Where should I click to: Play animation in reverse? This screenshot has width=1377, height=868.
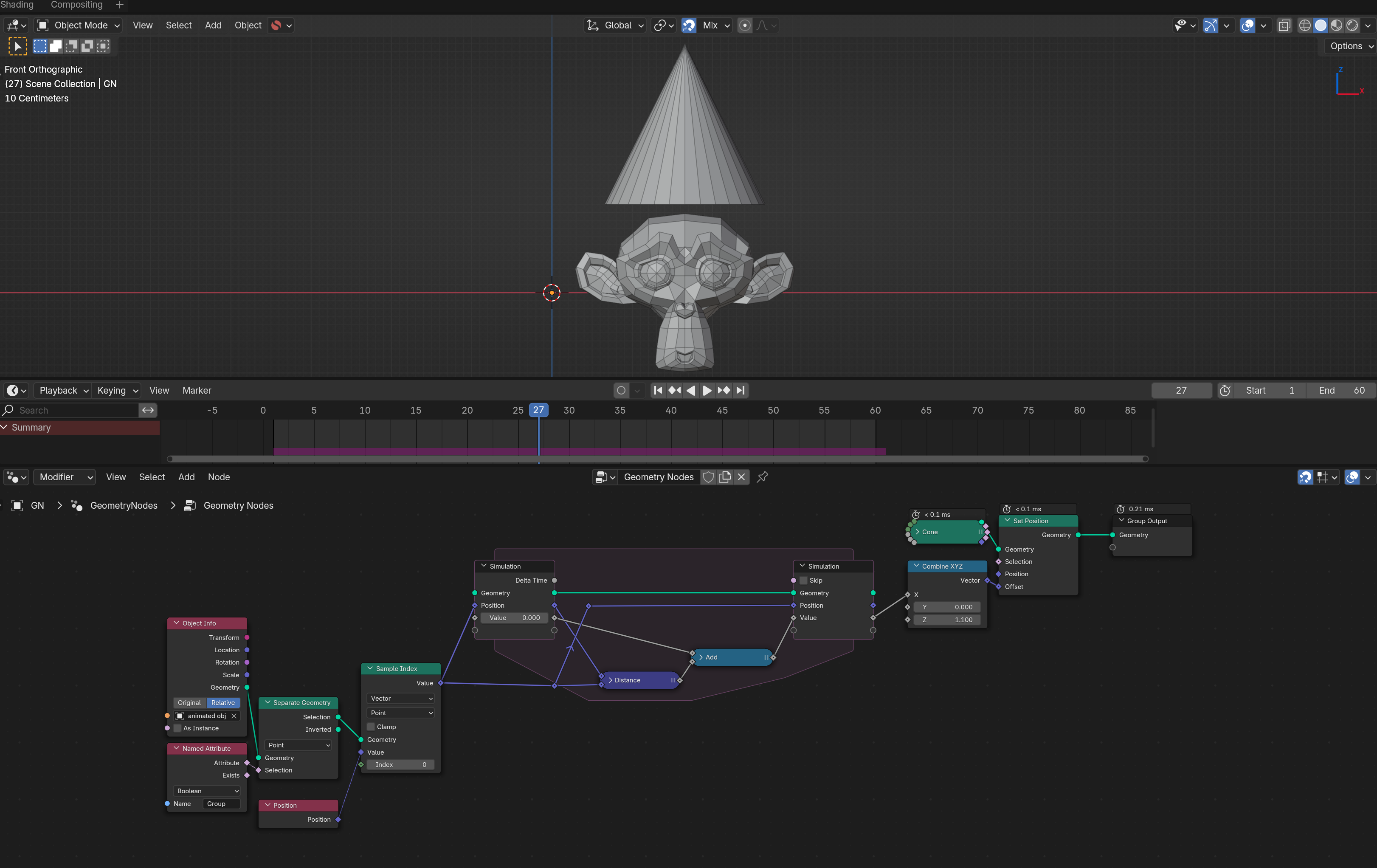(x=691, y=391)
